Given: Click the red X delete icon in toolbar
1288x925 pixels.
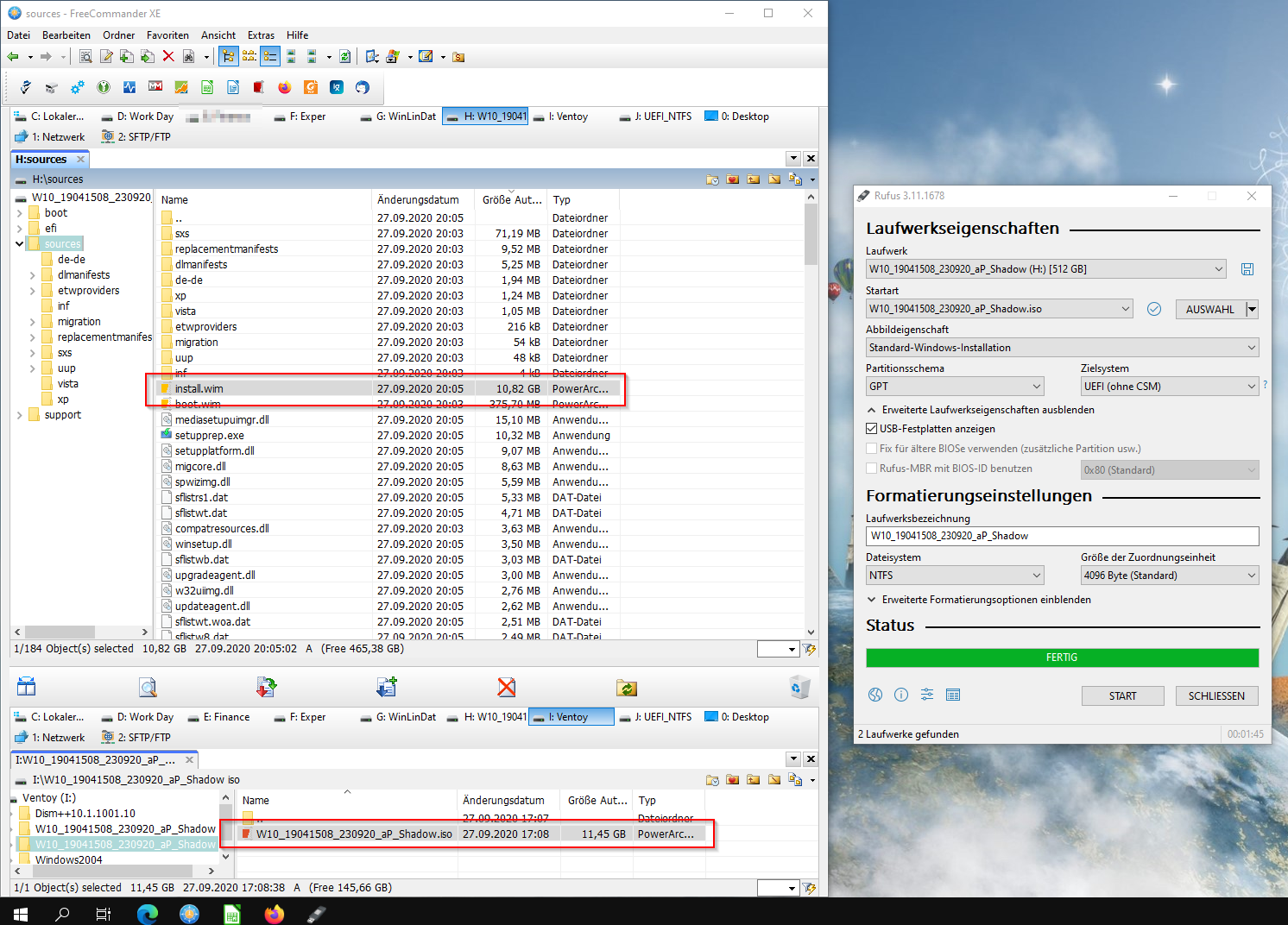Looking at the screenshot, I should click(x=168, y=57).
